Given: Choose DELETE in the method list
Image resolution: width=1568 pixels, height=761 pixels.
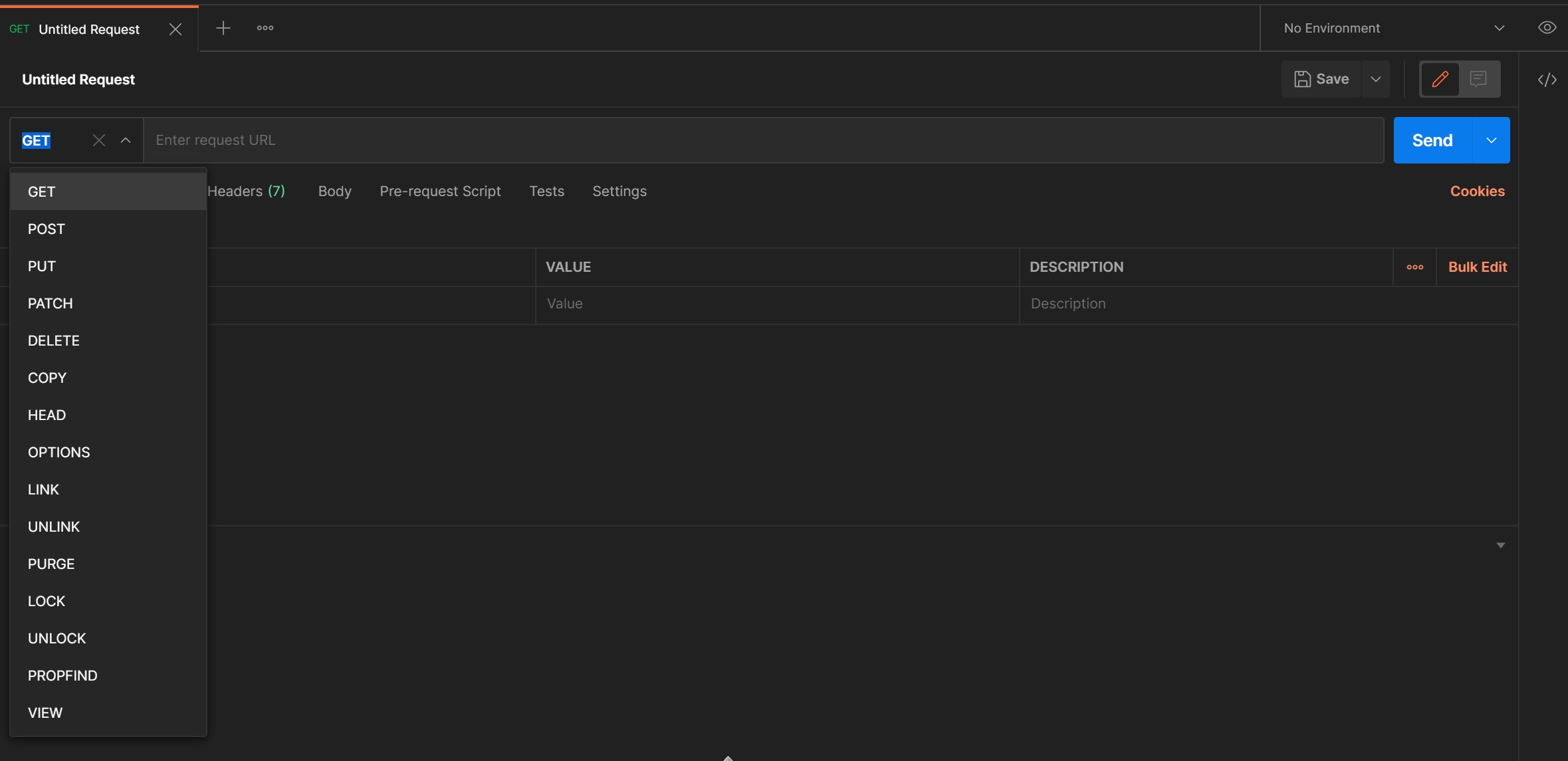Looking at the screenshot, I should (x=54, y=341).
